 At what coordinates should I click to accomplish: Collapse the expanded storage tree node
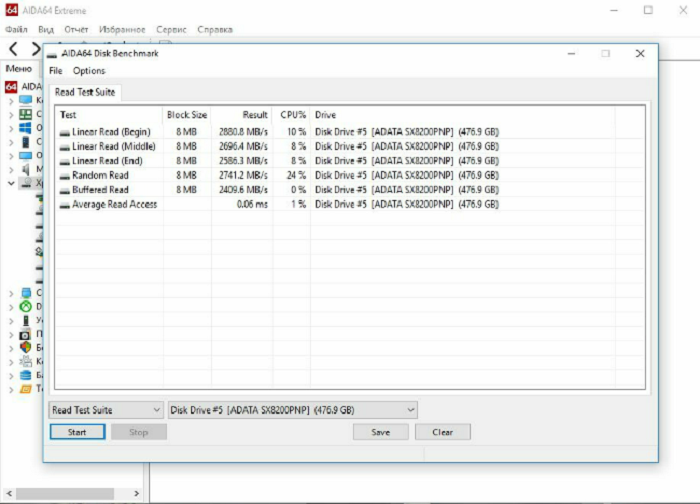click(x=11, y=183)
